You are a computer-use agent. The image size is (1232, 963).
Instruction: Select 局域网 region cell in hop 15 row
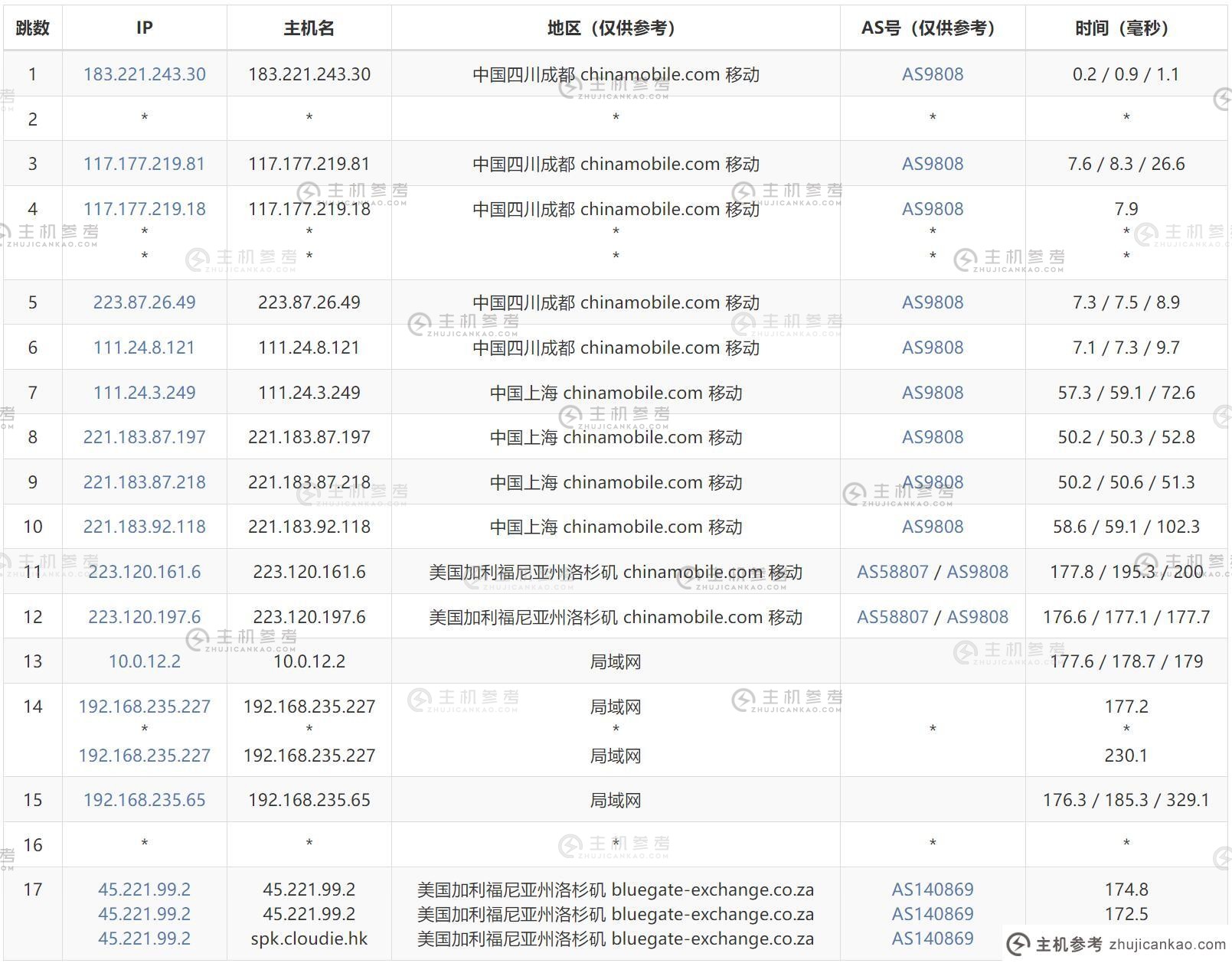616,800
